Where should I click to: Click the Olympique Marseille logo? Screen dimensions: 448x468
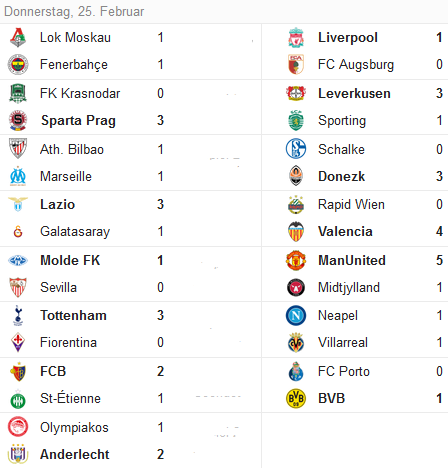pos(18,176)
